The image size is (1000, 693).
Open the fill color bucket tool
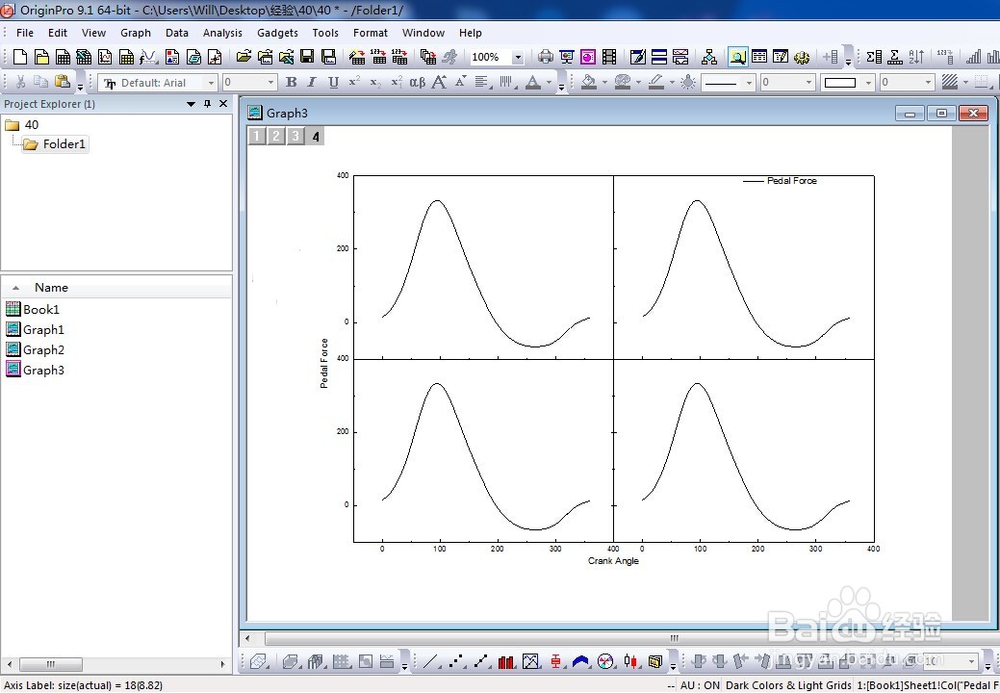coord(589,82)
